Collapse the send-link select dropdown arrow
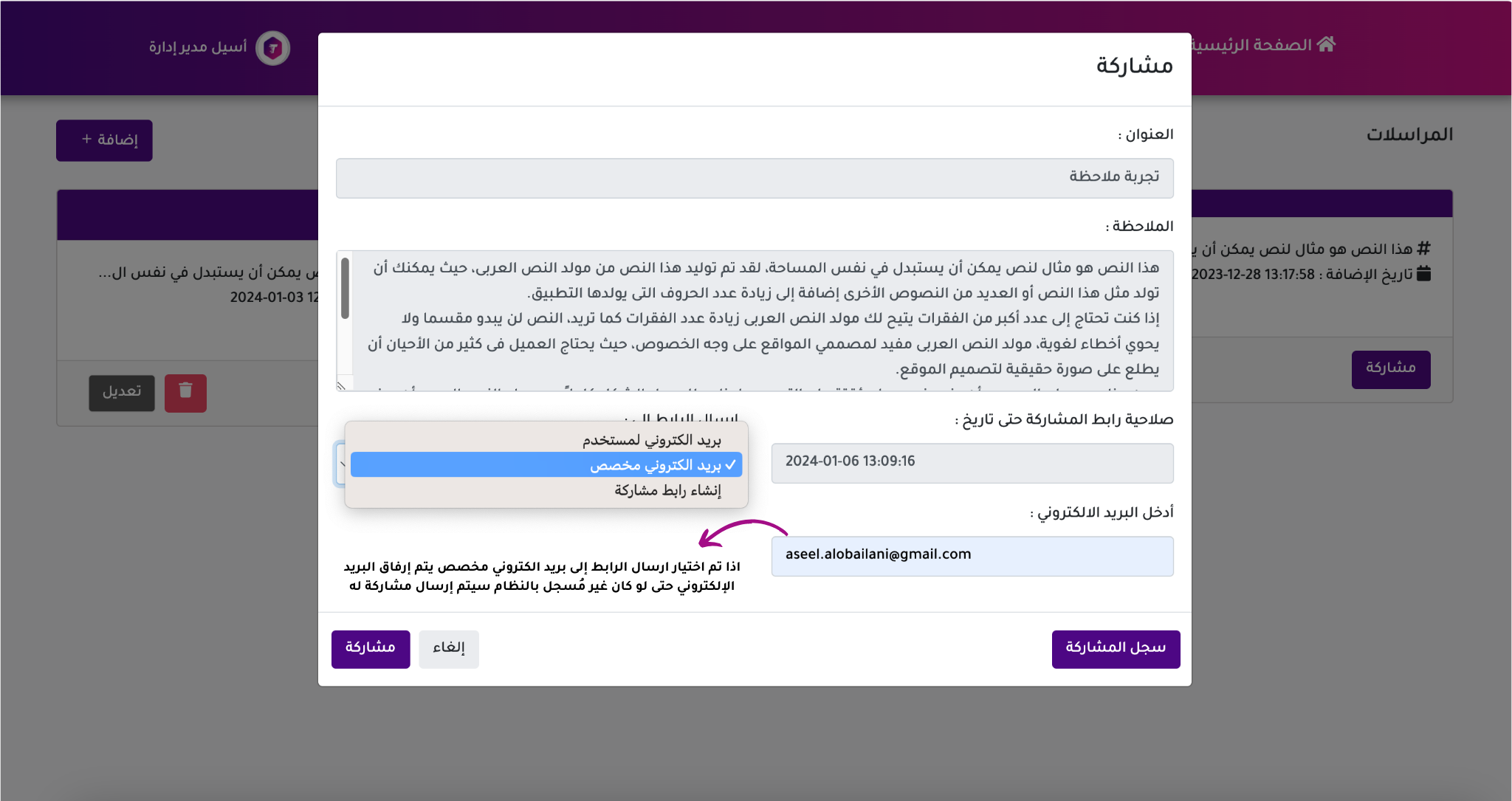 point(341,464)
